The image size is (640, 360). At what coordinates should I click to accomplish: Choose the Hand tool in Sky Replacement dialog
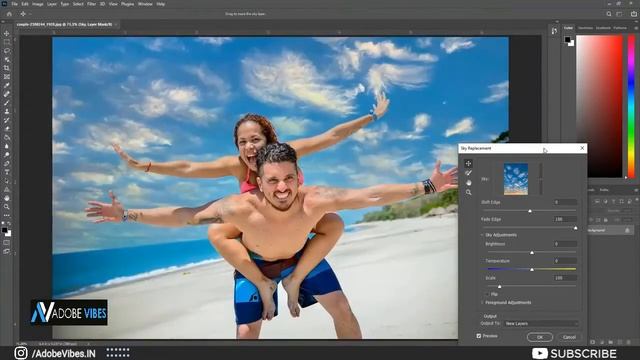[468, 182]
